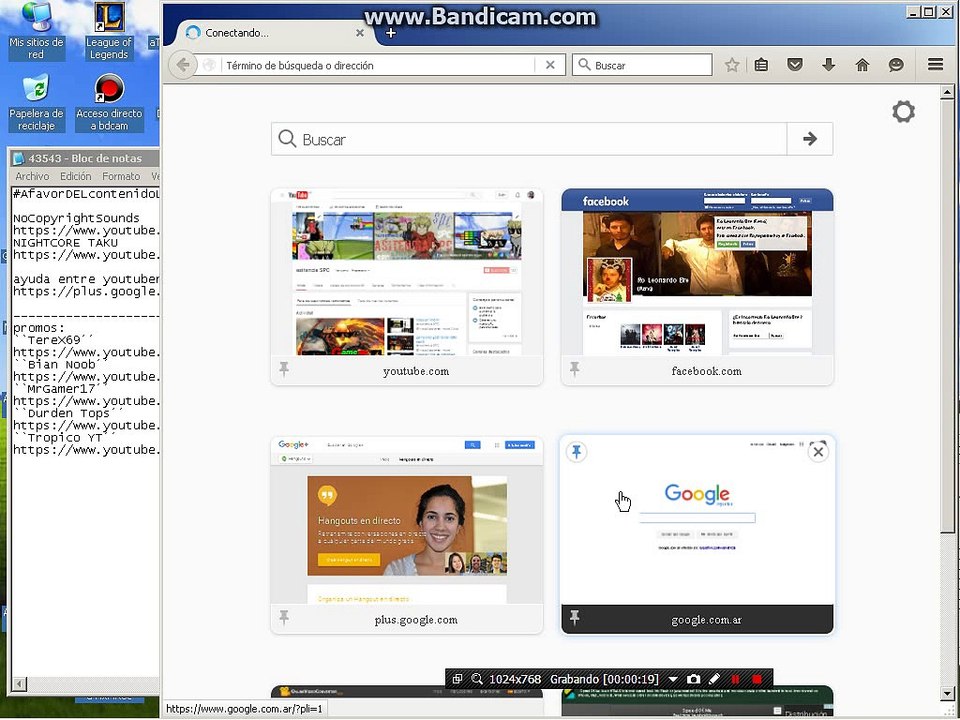The width and height of the screenshot is (960, 720).
Task: Stop the Bandicam recording
Action: point(757,679)
